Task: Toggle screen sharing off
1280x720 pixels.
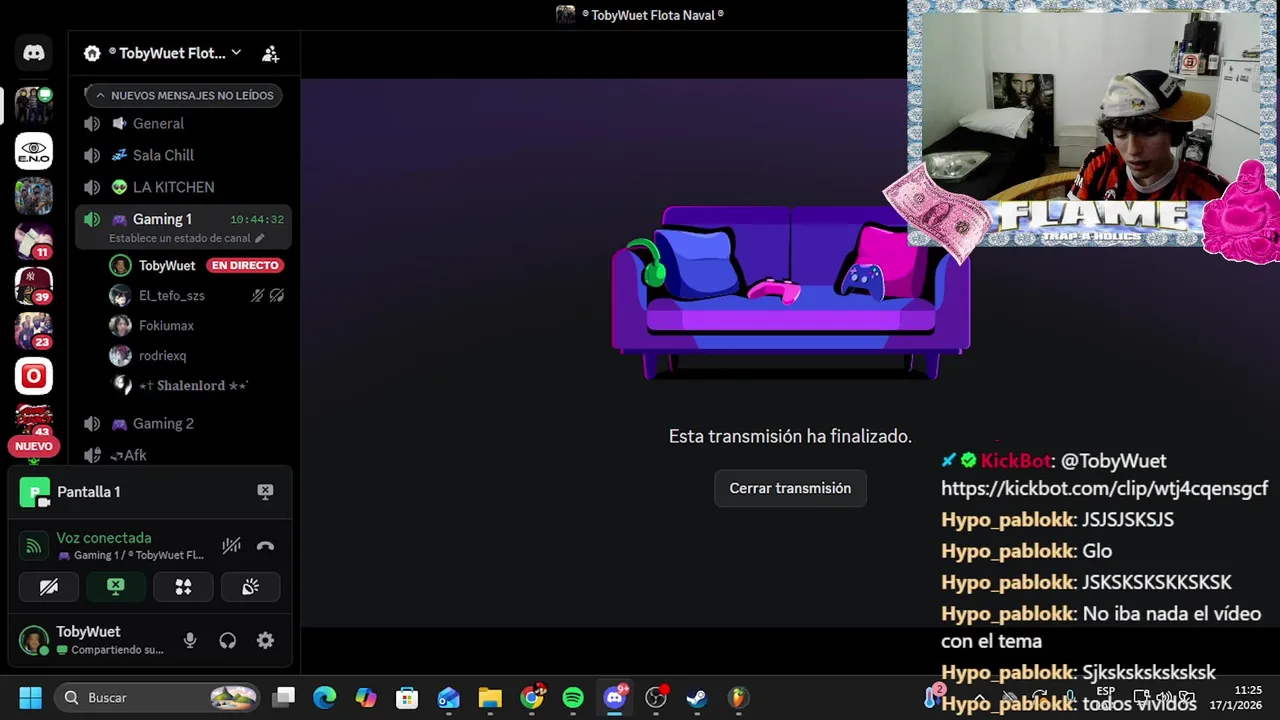Action: (x=116, y=587)
